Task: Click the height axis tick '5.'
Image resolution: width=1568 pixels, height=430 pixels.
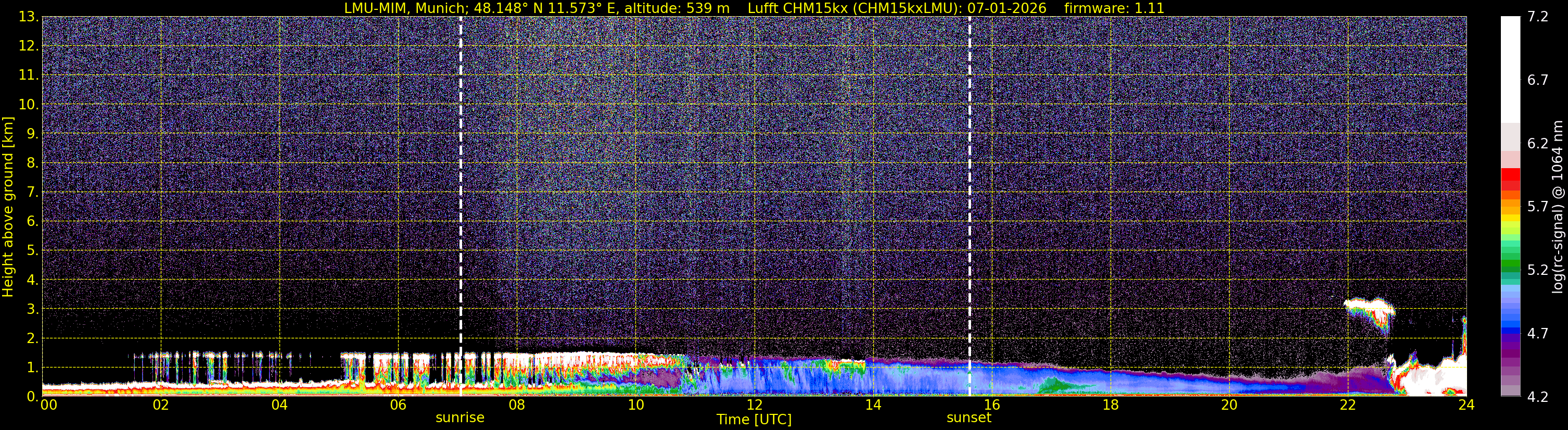Action: pyautogui.click(x=33, y=250)
